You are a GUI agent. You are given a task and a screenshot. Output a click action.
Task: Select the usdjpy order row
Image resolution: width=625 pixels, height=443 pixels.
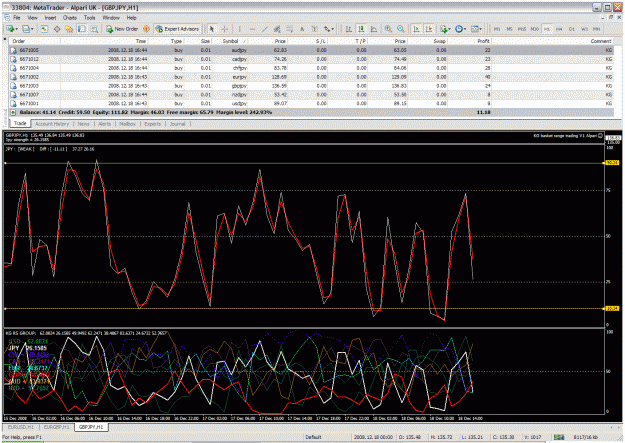311,103
